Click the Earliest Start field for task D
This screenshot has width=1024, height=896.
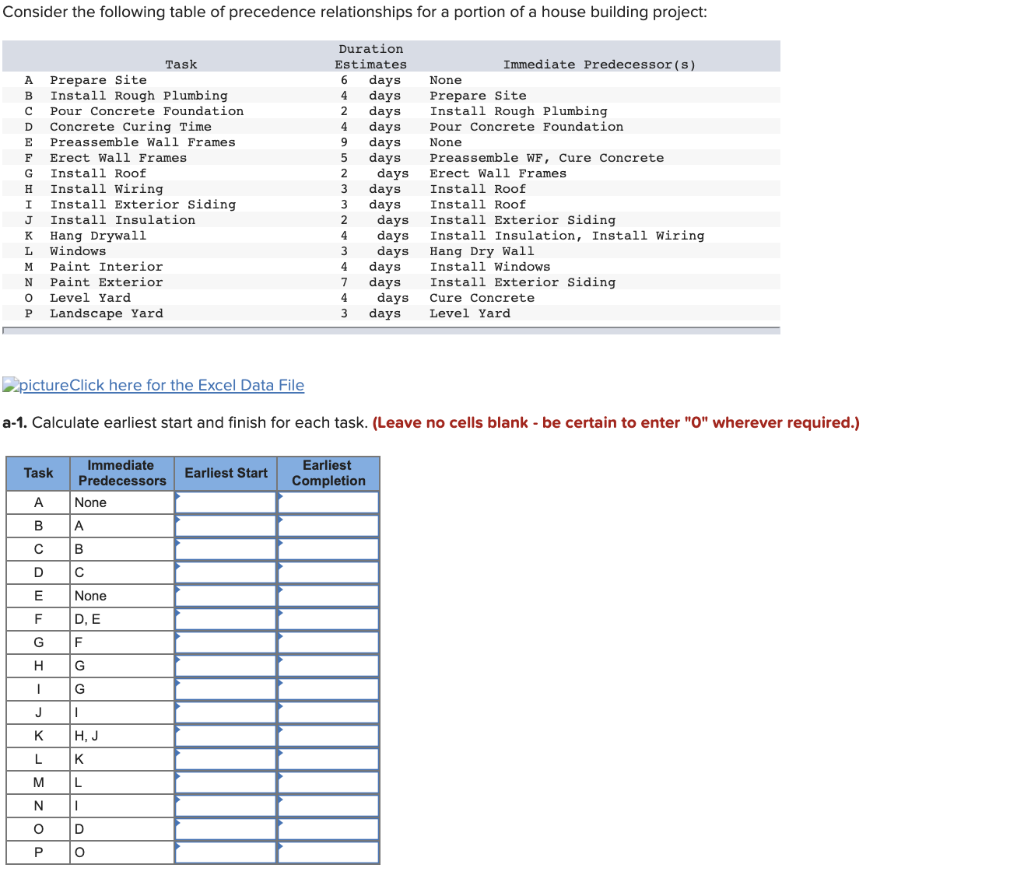click(x=225, y=572)
